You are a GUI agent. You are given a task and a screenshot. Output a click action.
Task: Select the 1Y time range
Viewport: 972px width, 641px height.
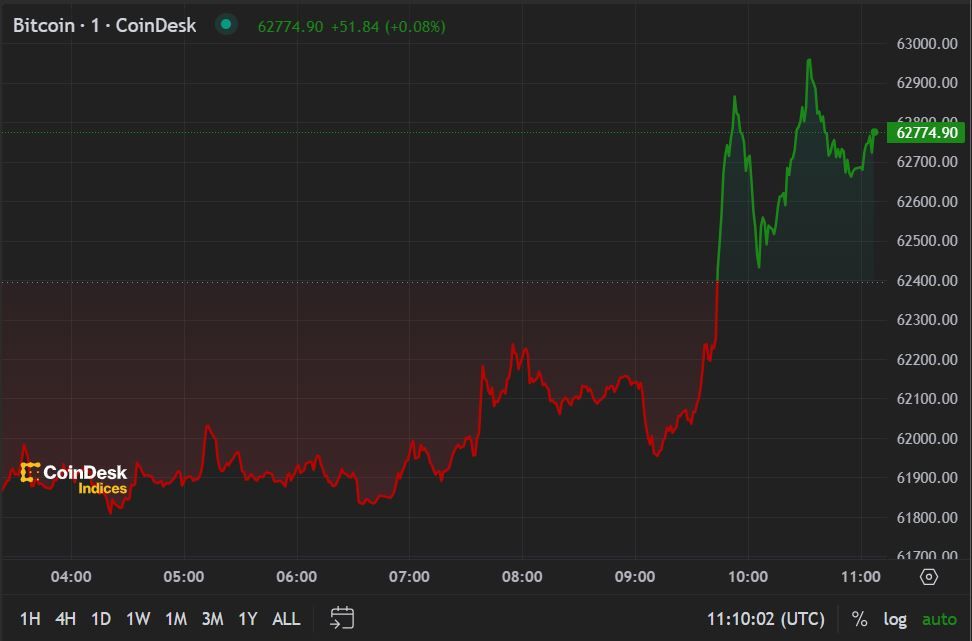point(248,619)
